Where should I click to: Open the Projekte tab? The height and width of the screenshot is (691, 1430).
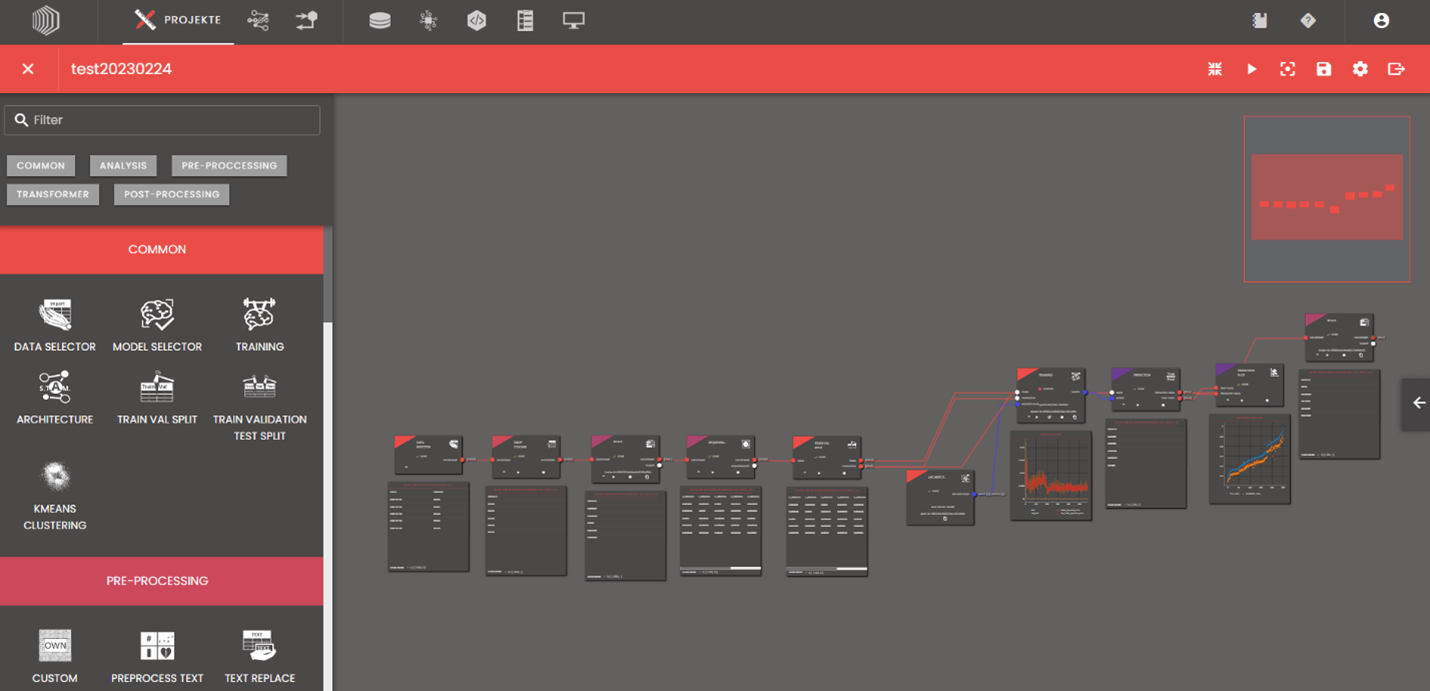178,20
